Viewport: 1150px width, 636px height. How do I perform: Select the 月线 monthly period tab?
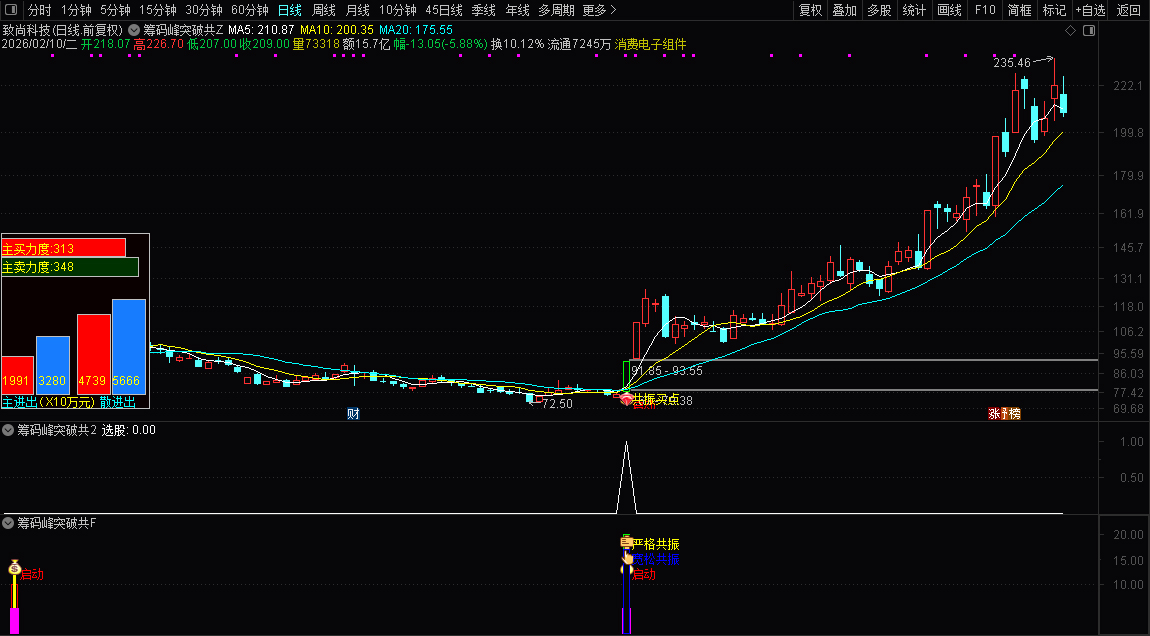(357, 10)
